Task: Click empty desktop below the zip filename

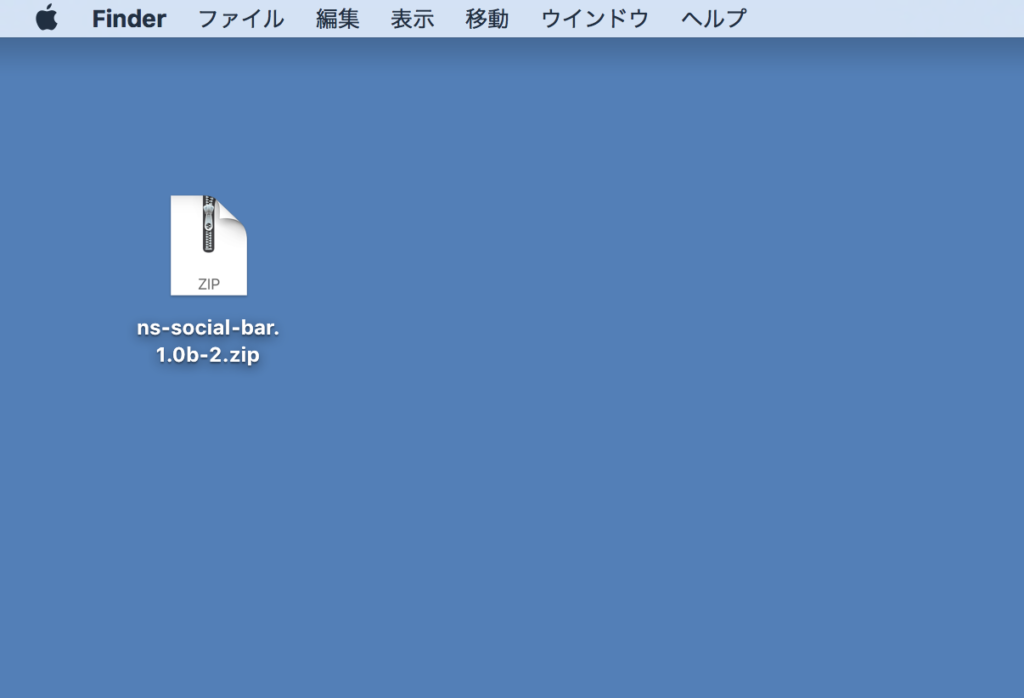Action: click(208, 480)
